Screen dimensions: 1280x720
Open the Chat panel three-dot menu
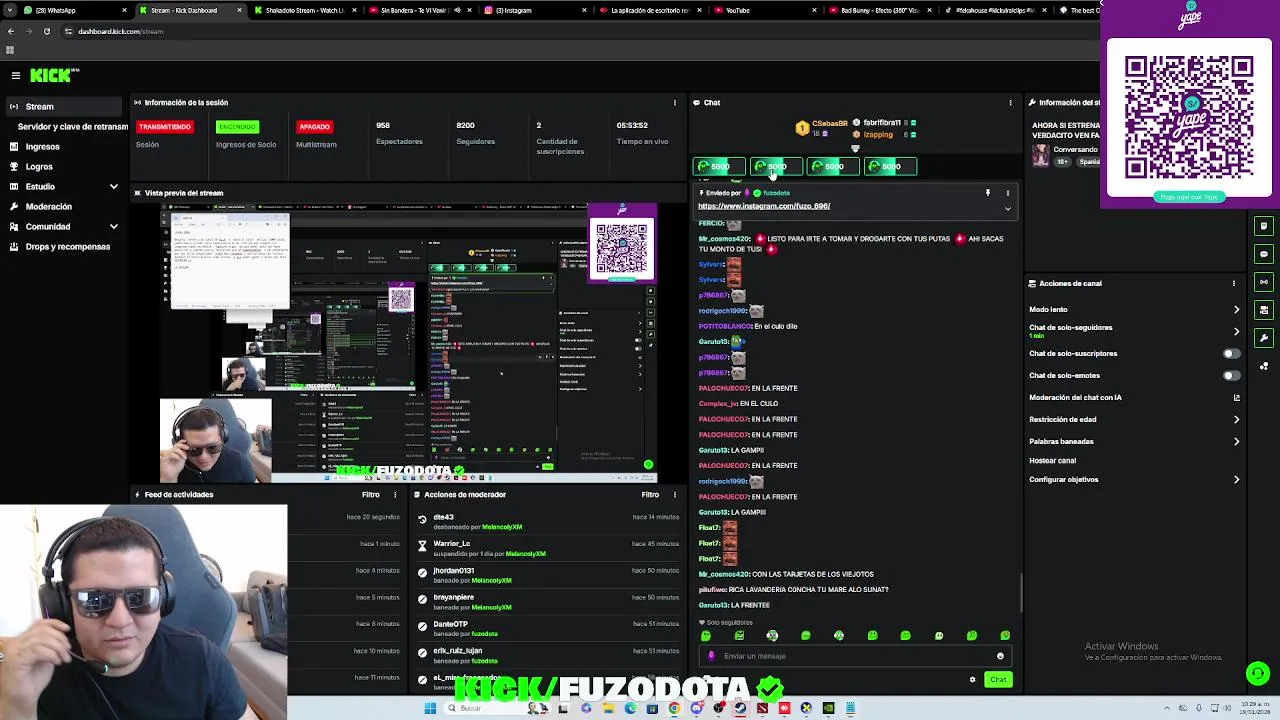(x=1010, y=102)
